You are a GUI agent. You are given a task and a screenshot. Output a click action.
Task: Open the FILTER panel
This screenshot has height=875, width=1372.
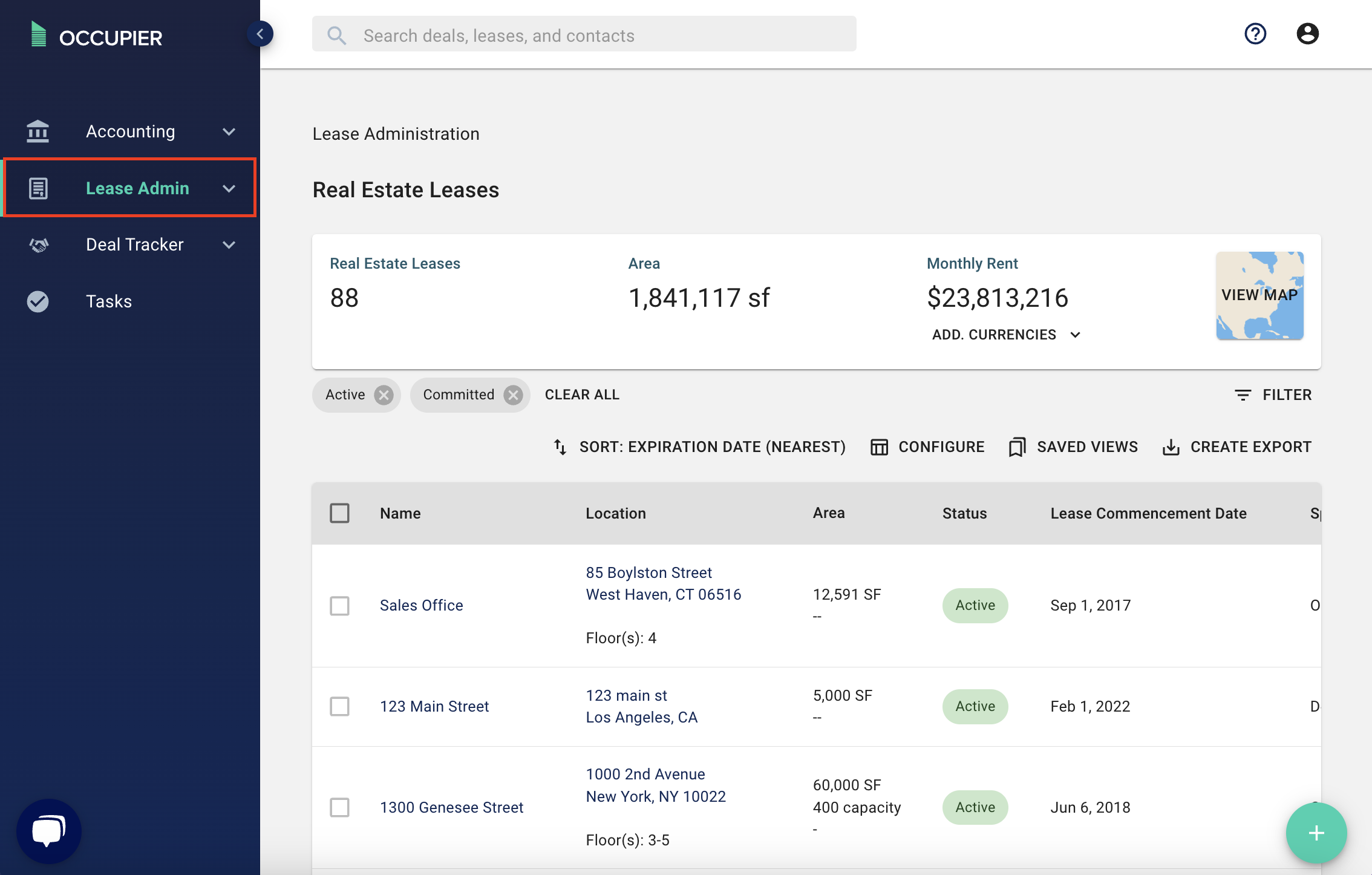[1273, 395]
